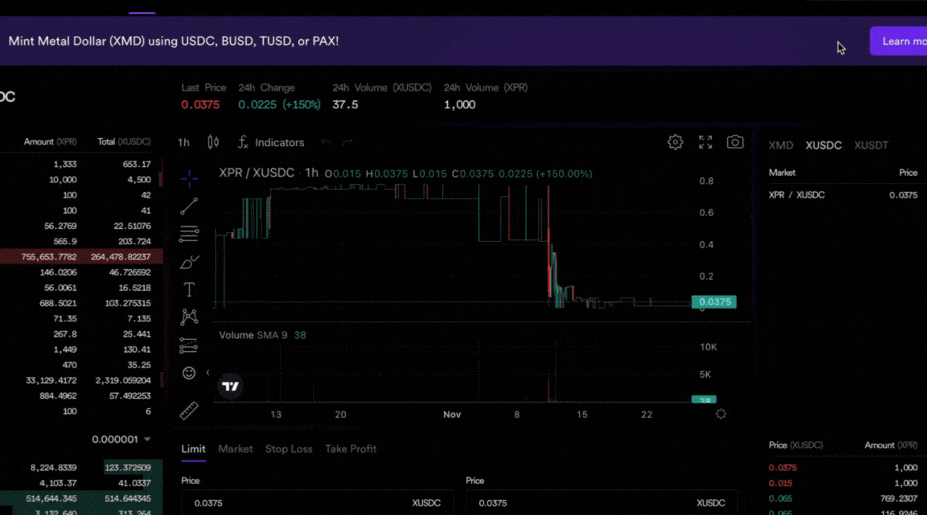This screenshot has width=927, height=515.
Task: Select the XMD markets tab
Action: [x=781, y=145]
